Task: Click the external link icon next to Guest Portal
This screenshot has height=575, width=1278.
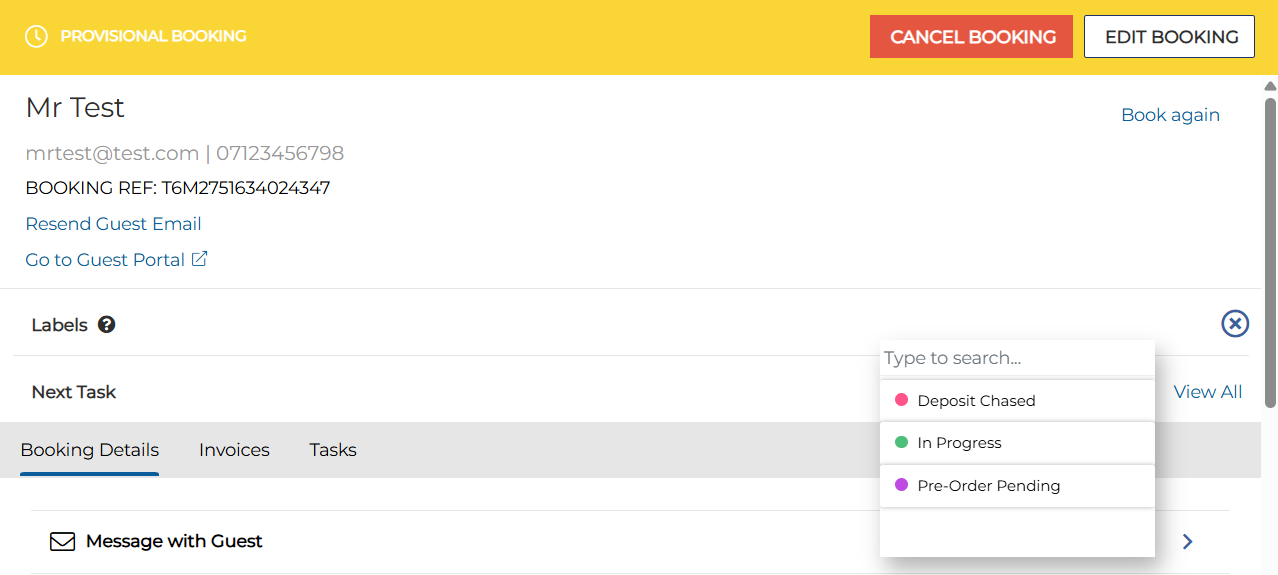Action: pos(200,259)
